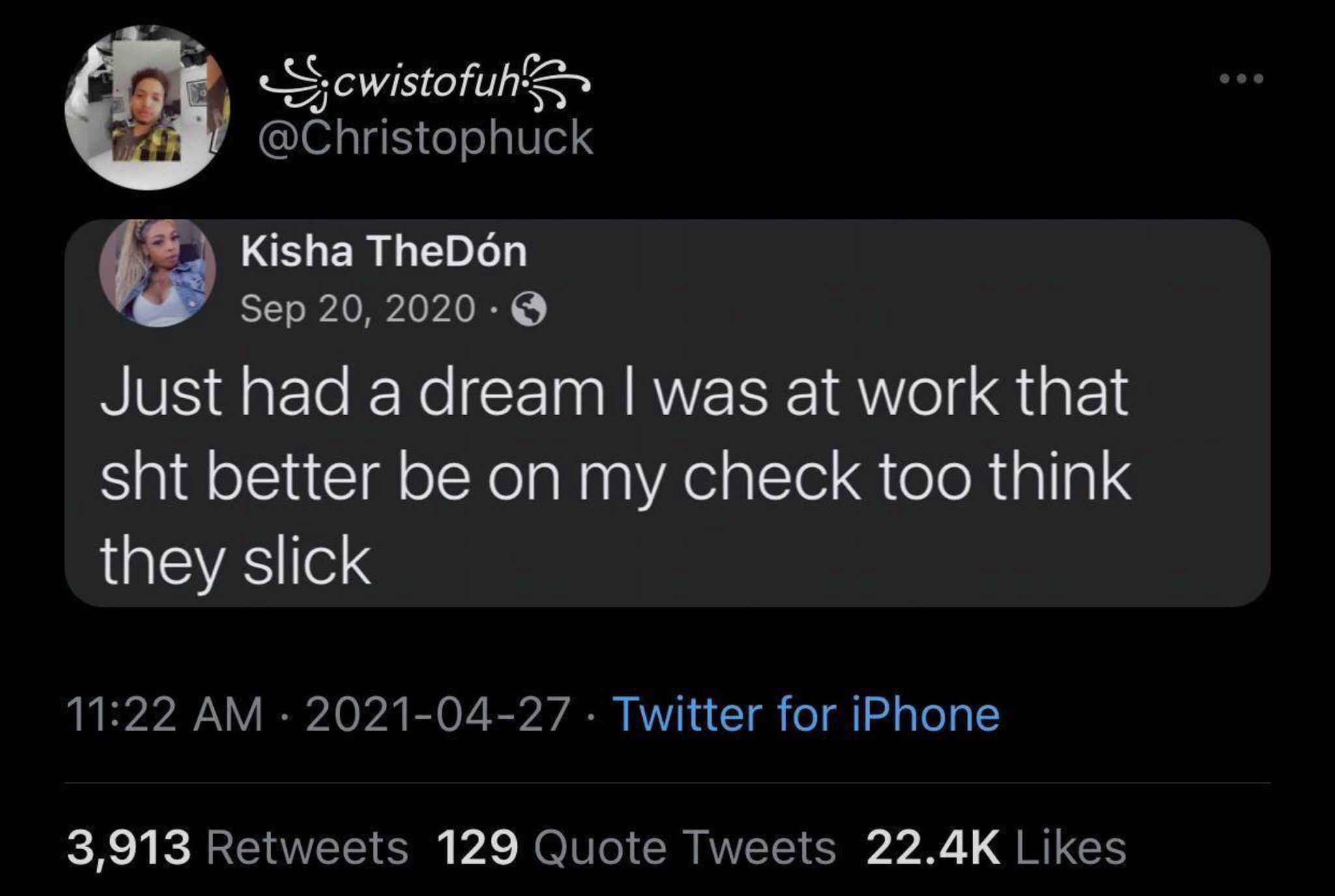Open the three-dot more options menu
This screenshot has width=1335, height=896.
click(x=1242, y=79)
